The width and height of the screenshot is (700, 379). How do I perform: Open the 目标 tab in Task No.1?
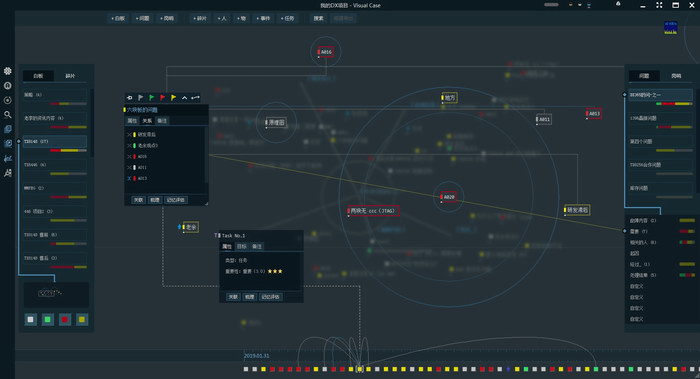click(242, 246)
